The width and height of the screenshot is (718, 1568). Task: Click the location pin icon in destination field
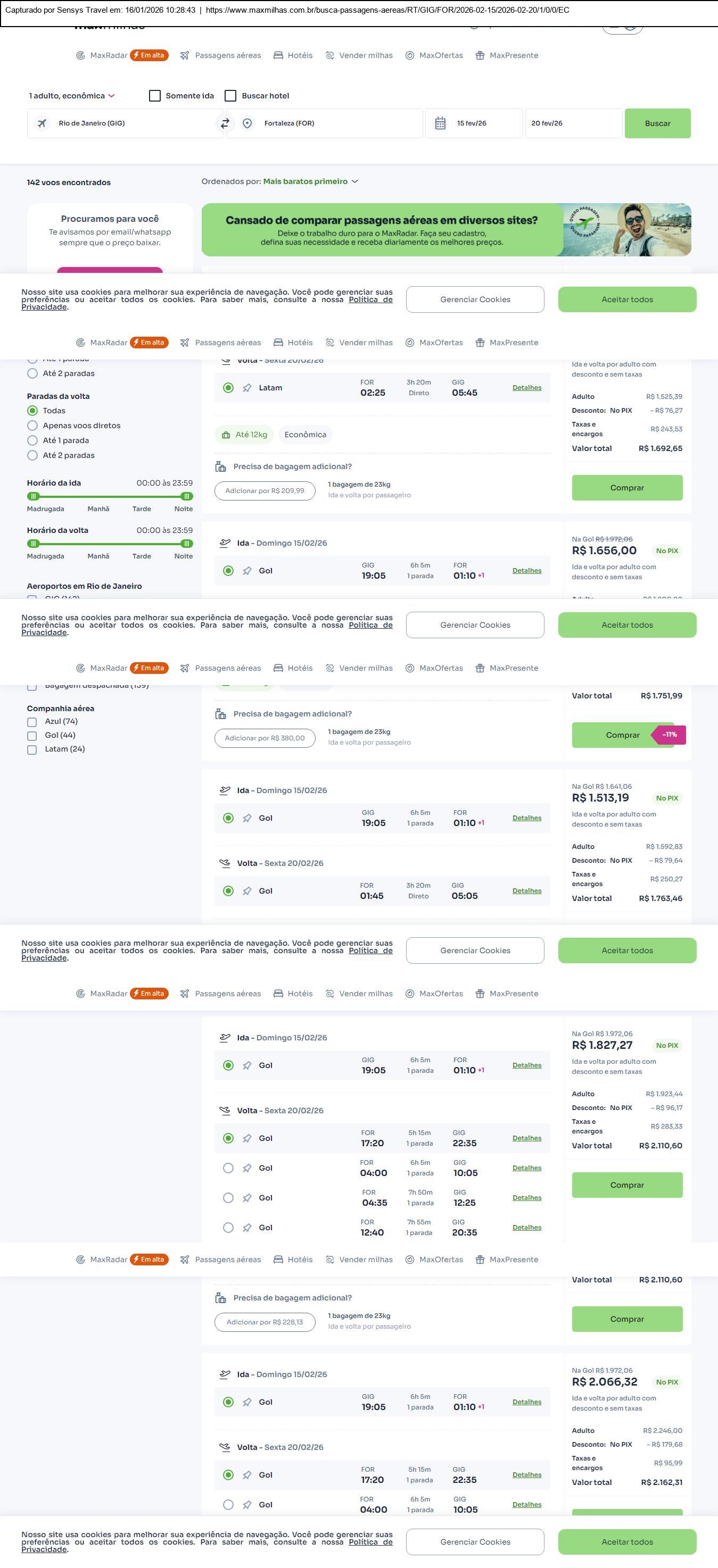click(x=247, y=123)
